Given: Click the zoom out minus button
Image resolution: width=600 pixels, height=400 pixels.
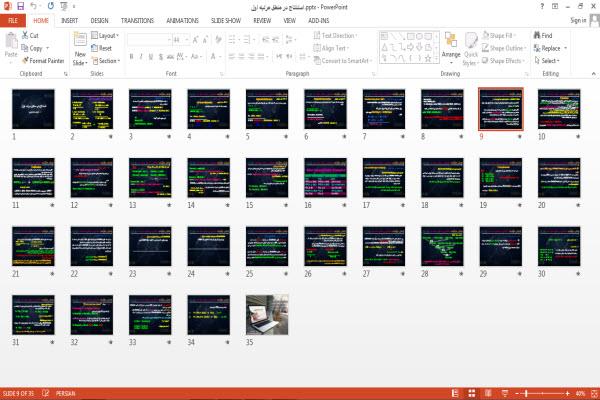Looking at the screenshot, I should (517, 393).
